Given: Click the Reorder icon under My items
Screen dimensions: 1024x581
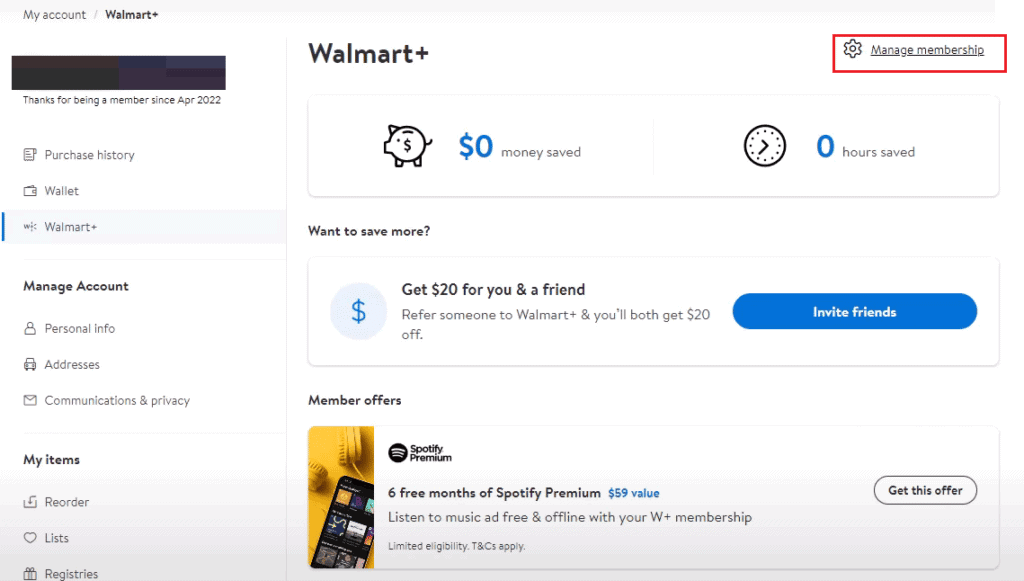Looking at the screenshot, I should point(30,502).
